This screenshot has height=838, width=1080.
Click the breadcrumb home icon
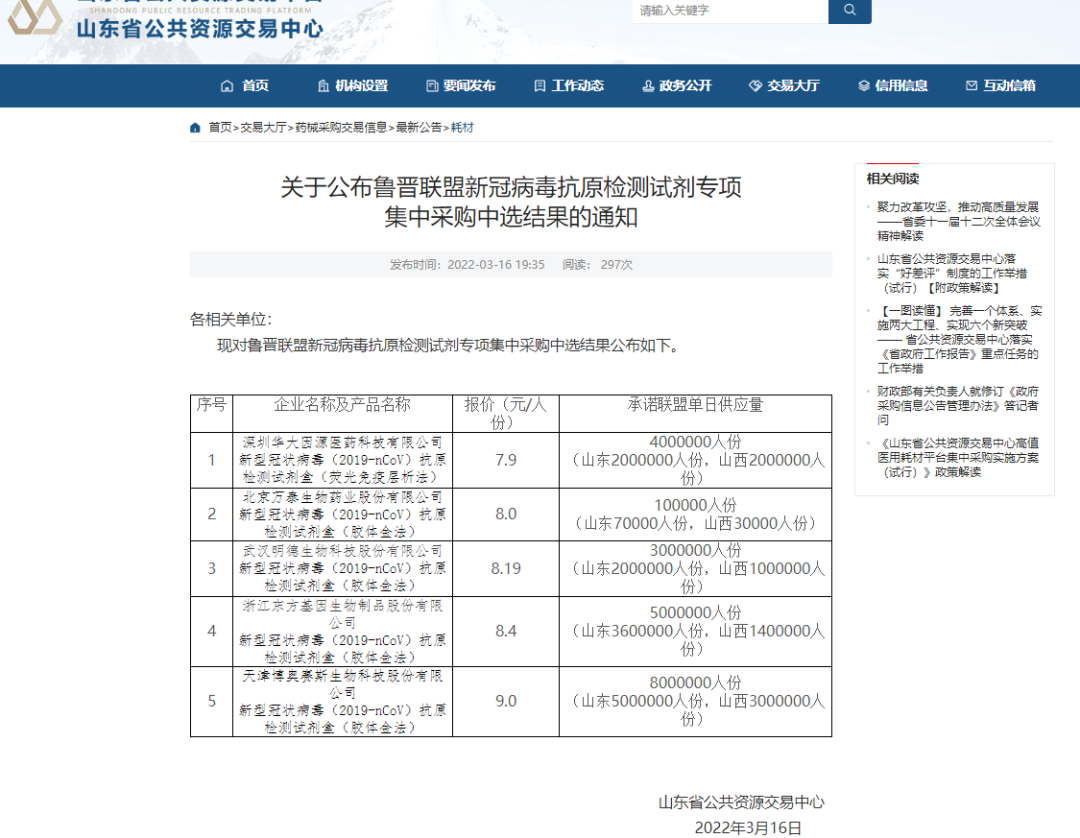coord(195,127)
